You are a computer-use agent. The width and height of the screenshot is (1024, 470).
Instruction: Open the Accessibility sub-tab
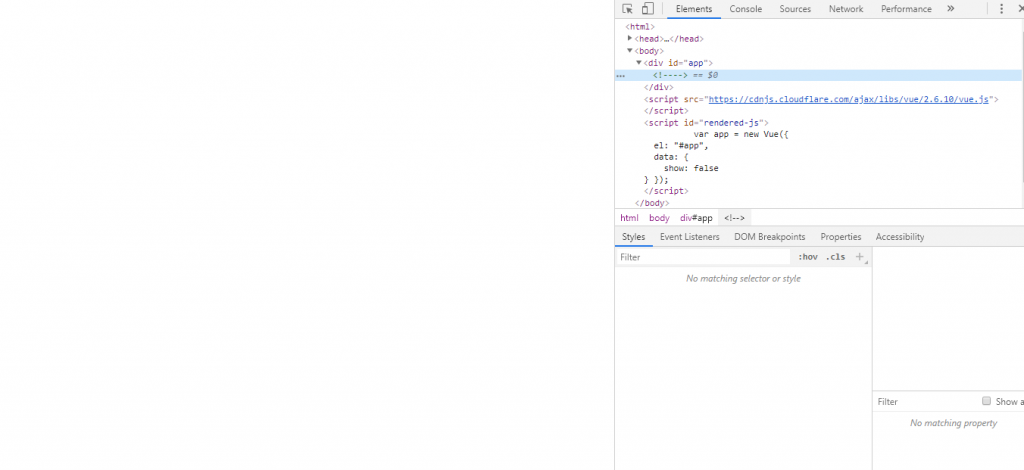click(900, 237)
